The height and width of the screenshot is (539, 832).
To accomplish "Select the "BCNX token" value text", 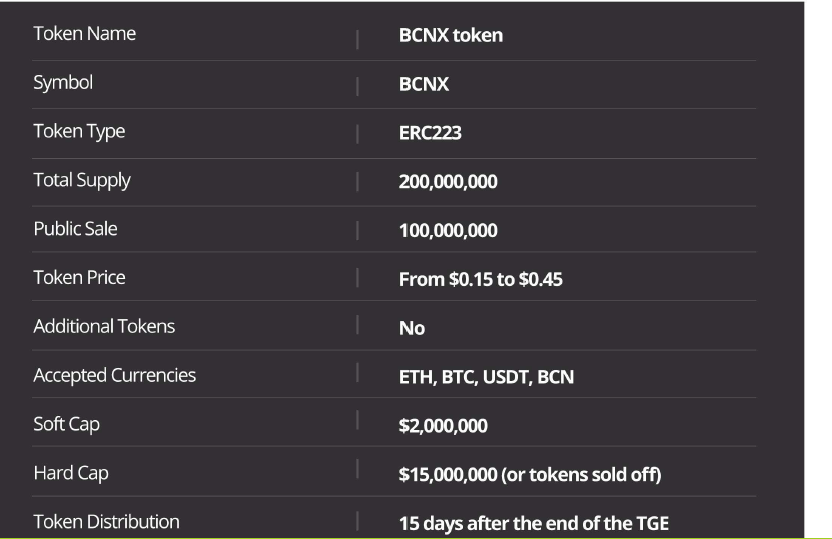I will click(450, 36).
